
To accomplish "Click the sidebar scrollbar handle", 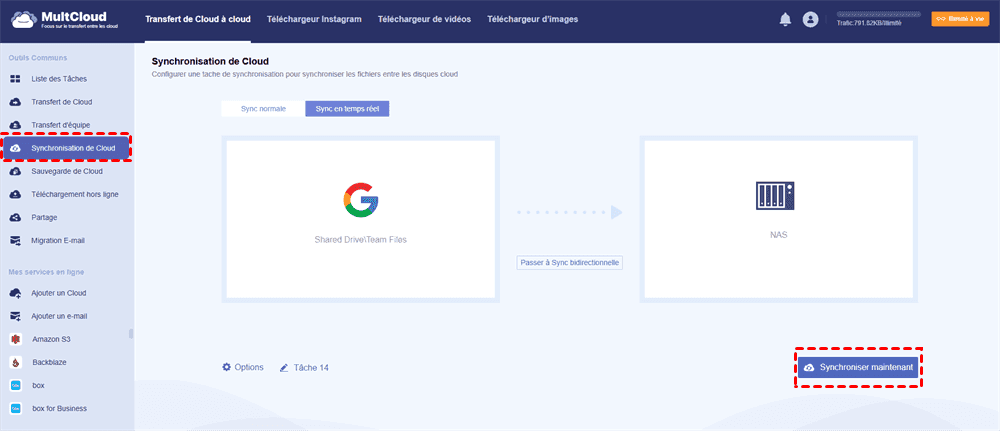I will (x=131, y=333).
